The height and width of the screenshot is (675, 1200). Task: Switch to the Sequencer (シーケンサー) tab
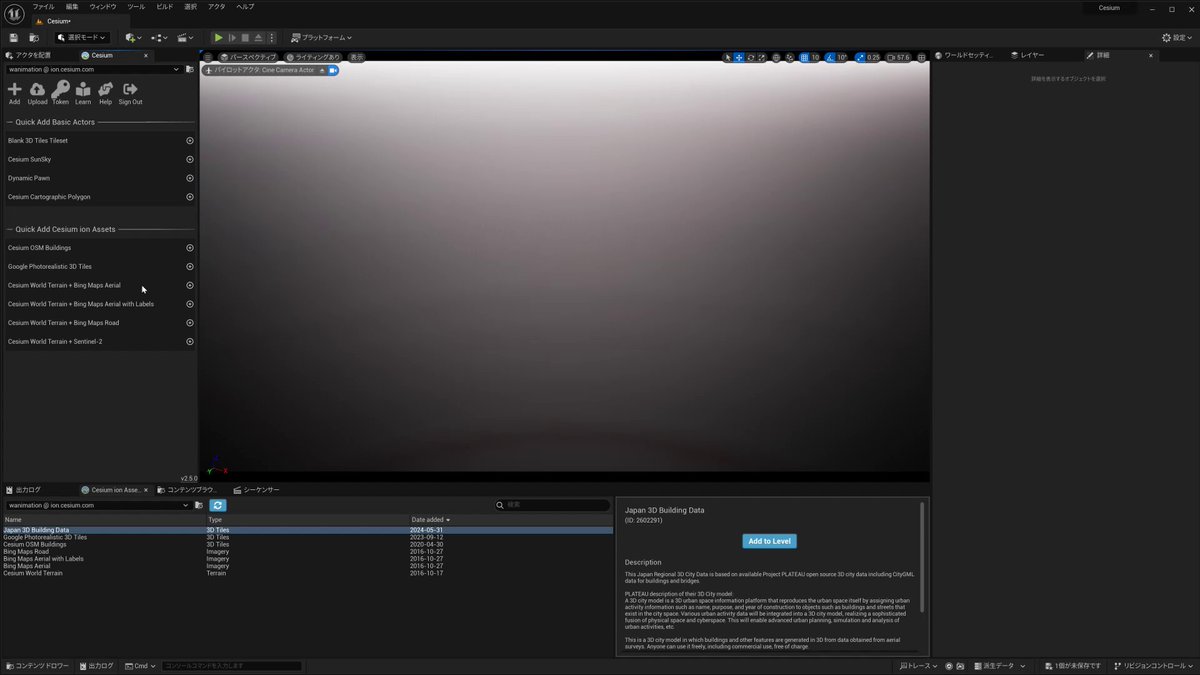coord(257,490)
